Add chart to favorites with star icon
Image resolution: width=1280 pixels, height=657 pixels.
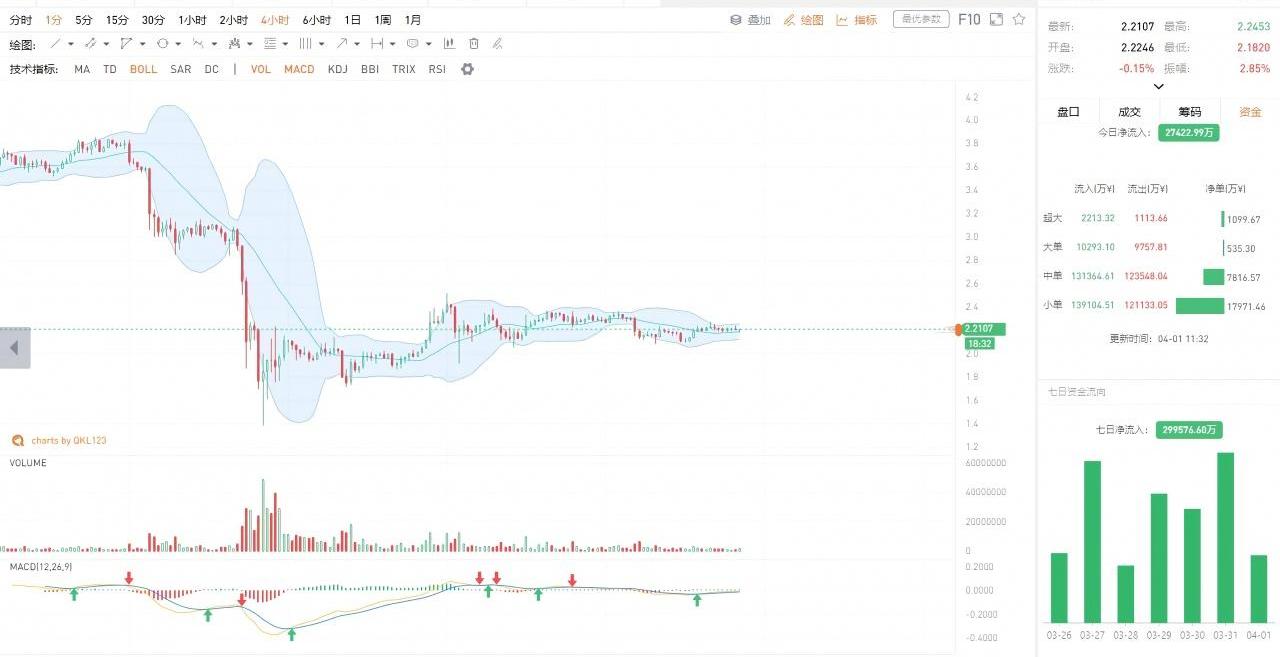point(1019,19)
